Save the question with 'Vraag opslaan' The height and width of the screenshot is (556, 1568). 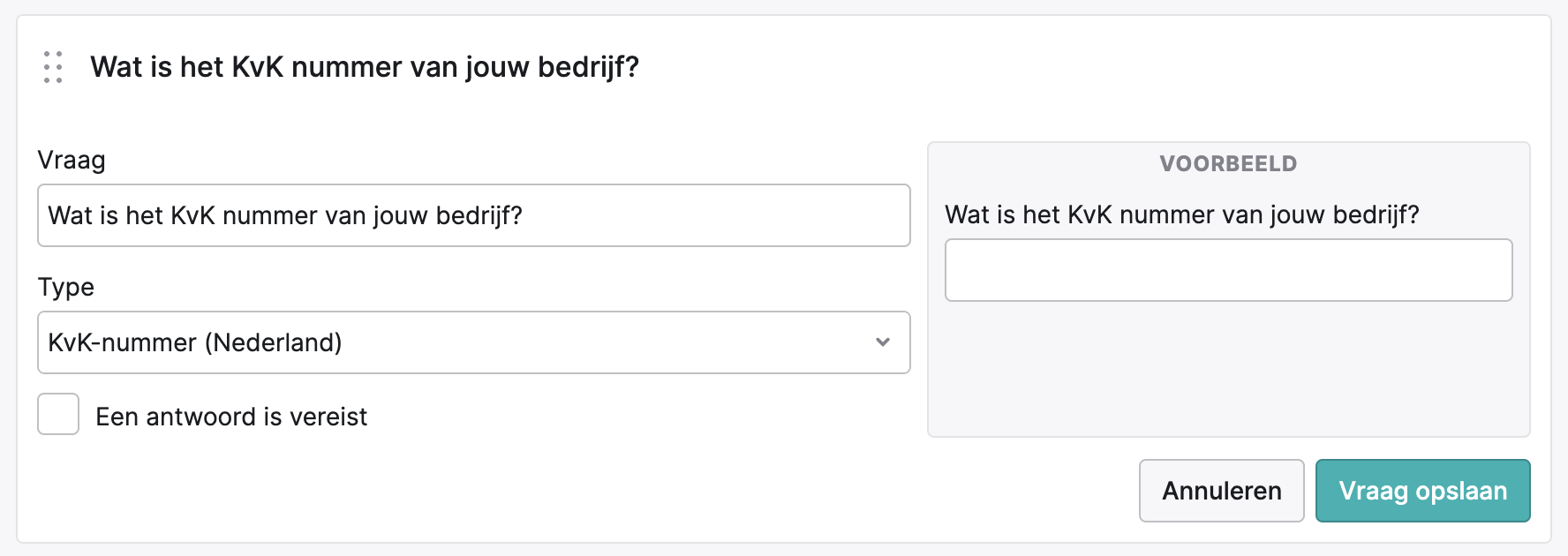click(1422, 491)
